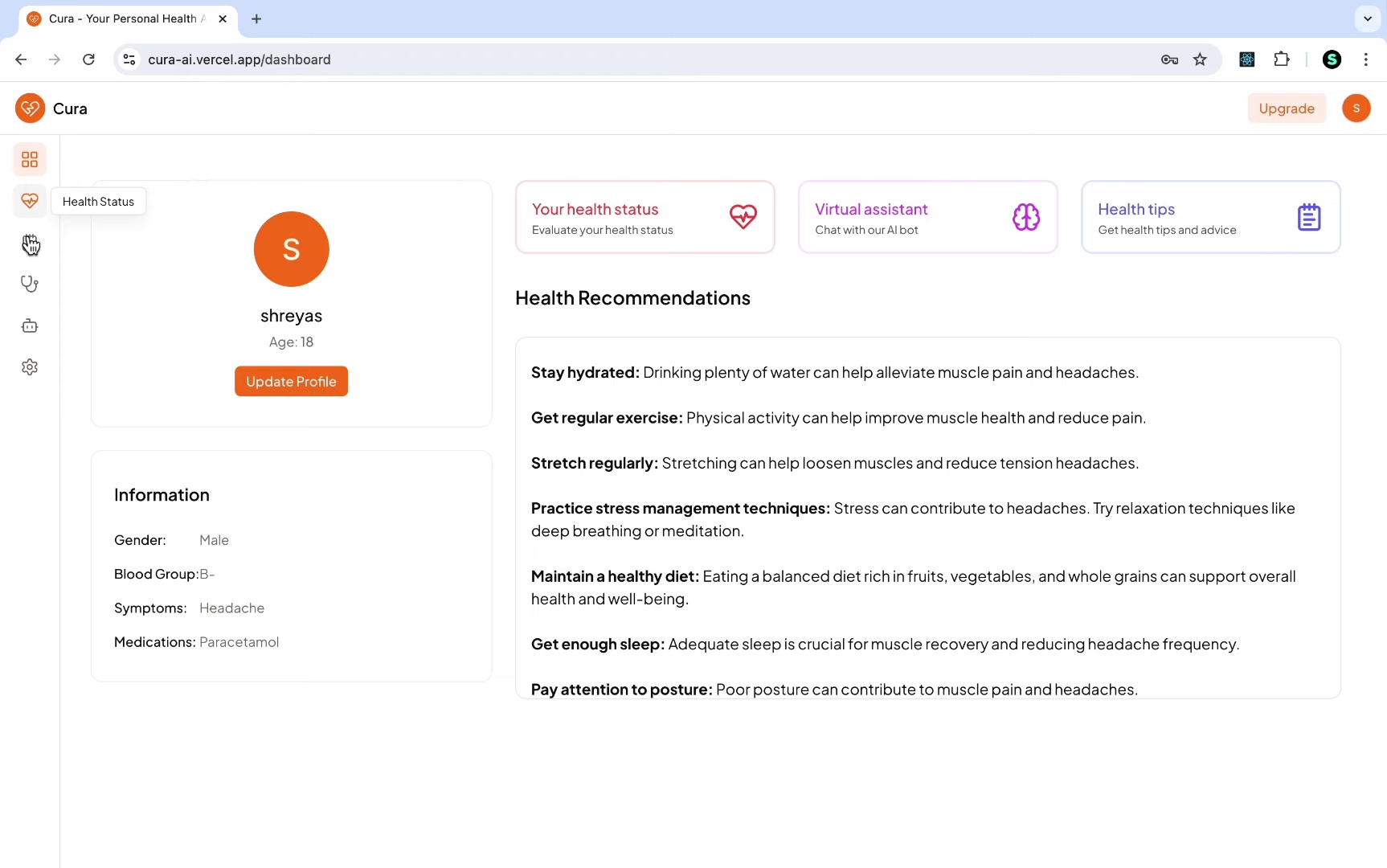Close the Cura browser tab
This screenshot has width=1387, height=868.
point(223,18)
